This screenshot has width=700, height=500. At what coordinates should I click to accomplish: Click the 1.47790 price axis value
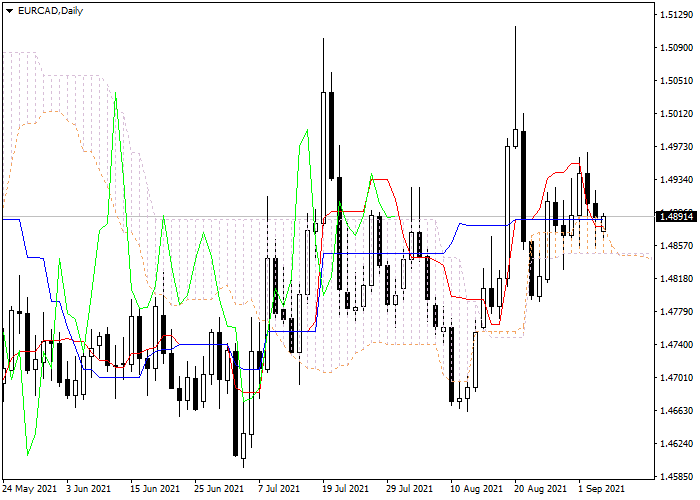pyautogui.click(x=676, y=312)
